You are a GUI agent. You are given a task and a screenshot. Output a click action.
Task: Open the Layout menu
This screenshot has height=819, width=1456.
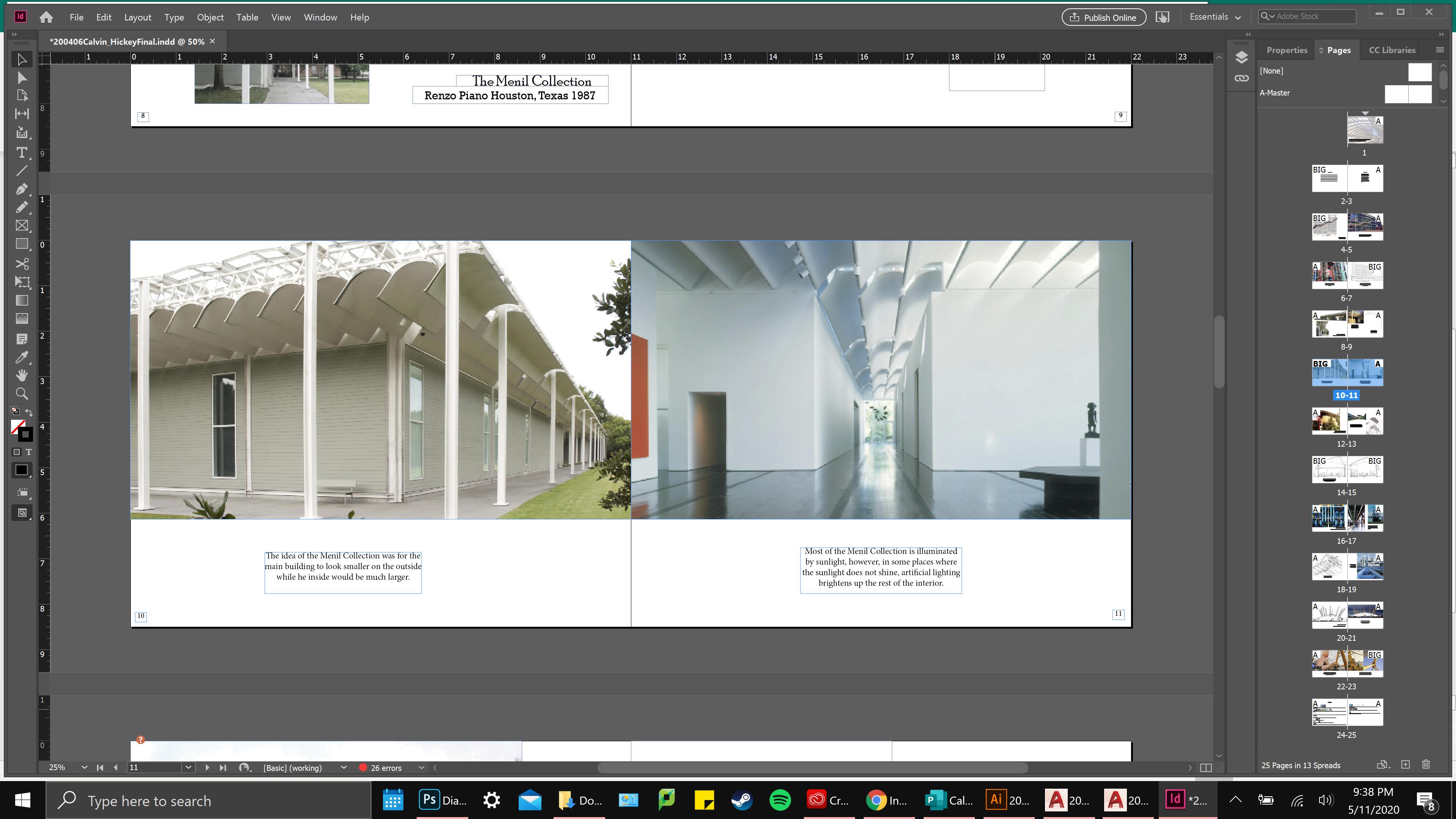[x=137, y=17]
